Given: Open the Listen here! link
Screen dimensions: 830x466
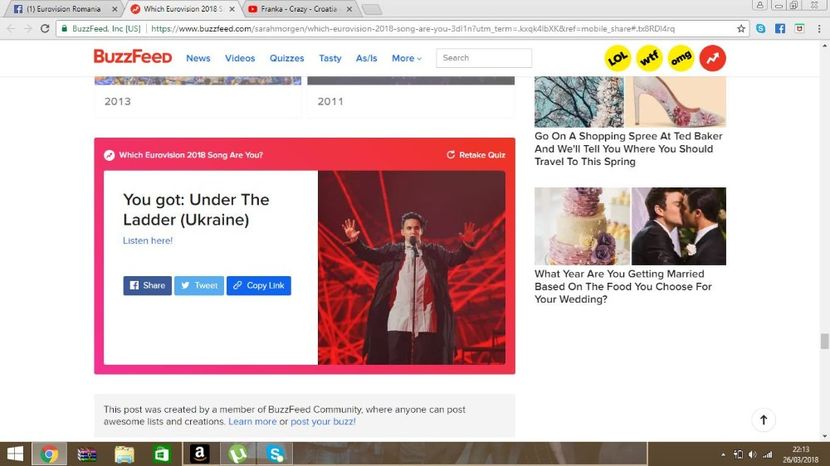Looking at the screenshot, I should pyautogui.click(x=148, y=240).
